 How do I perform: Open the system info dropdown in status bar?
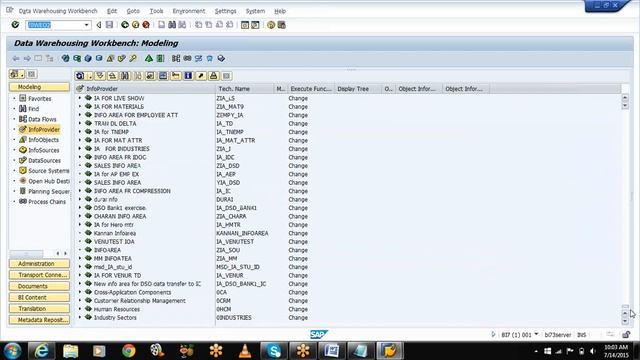[536, 335]
